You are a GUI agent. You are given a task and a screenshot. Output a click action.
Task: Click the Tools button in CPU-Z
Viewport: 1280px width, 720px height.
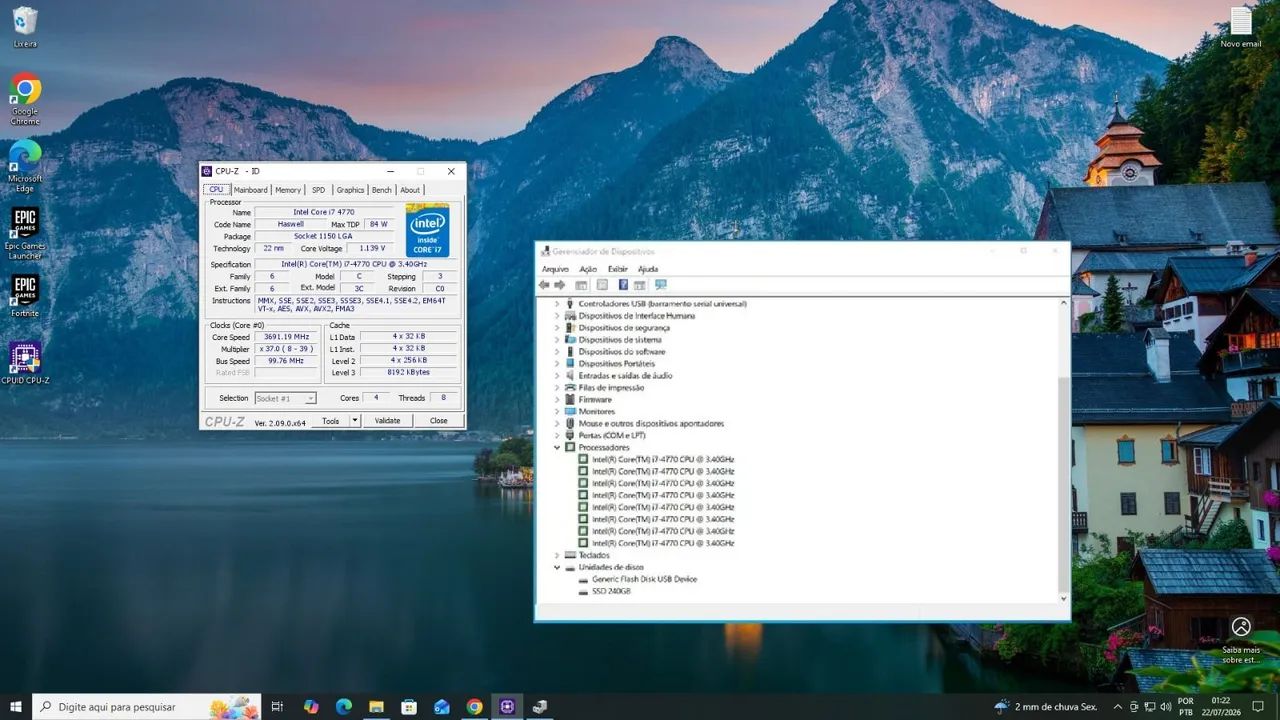click(x=330, y=421)
